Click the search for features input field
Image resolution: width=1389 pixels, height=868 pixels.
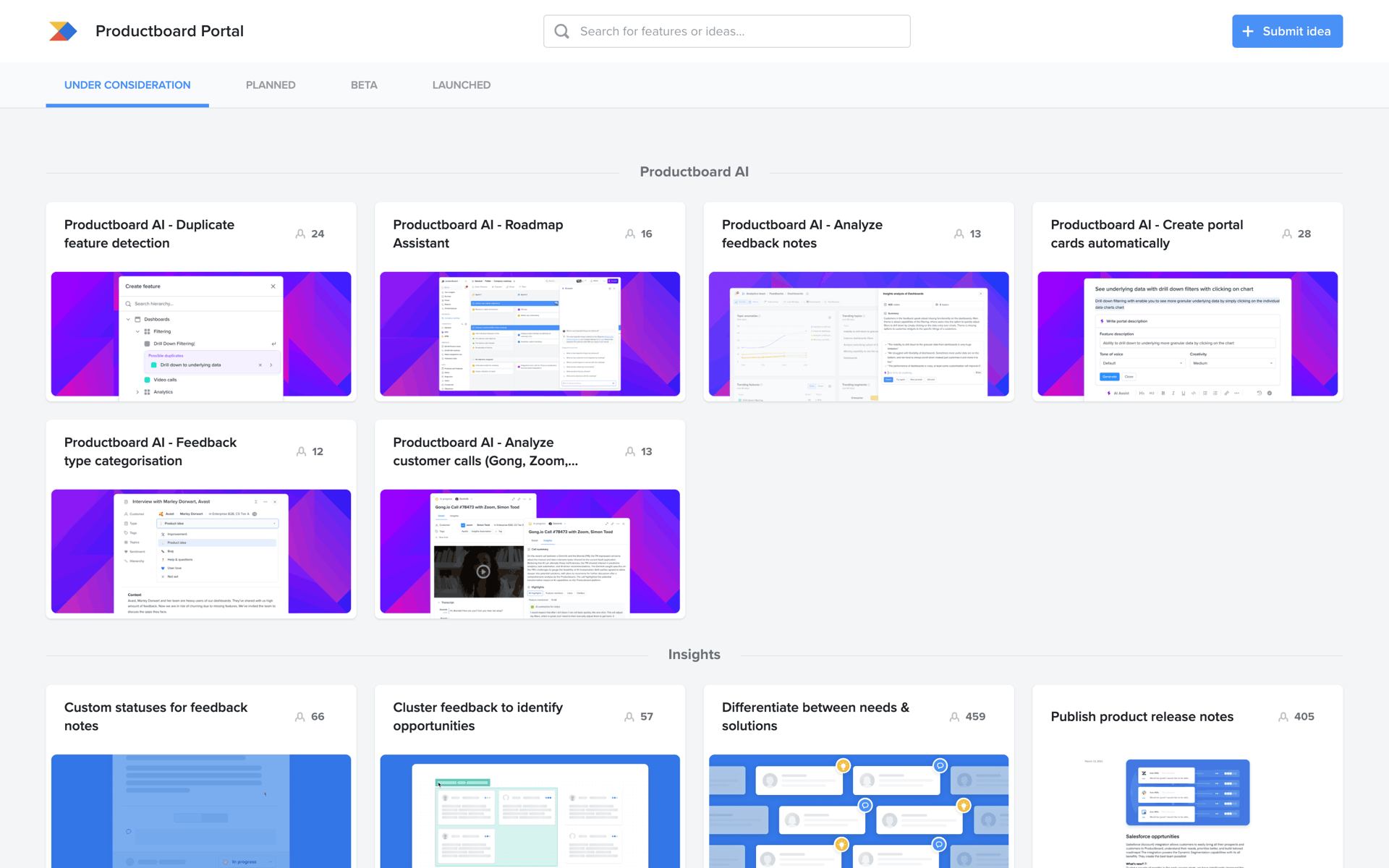726,31
